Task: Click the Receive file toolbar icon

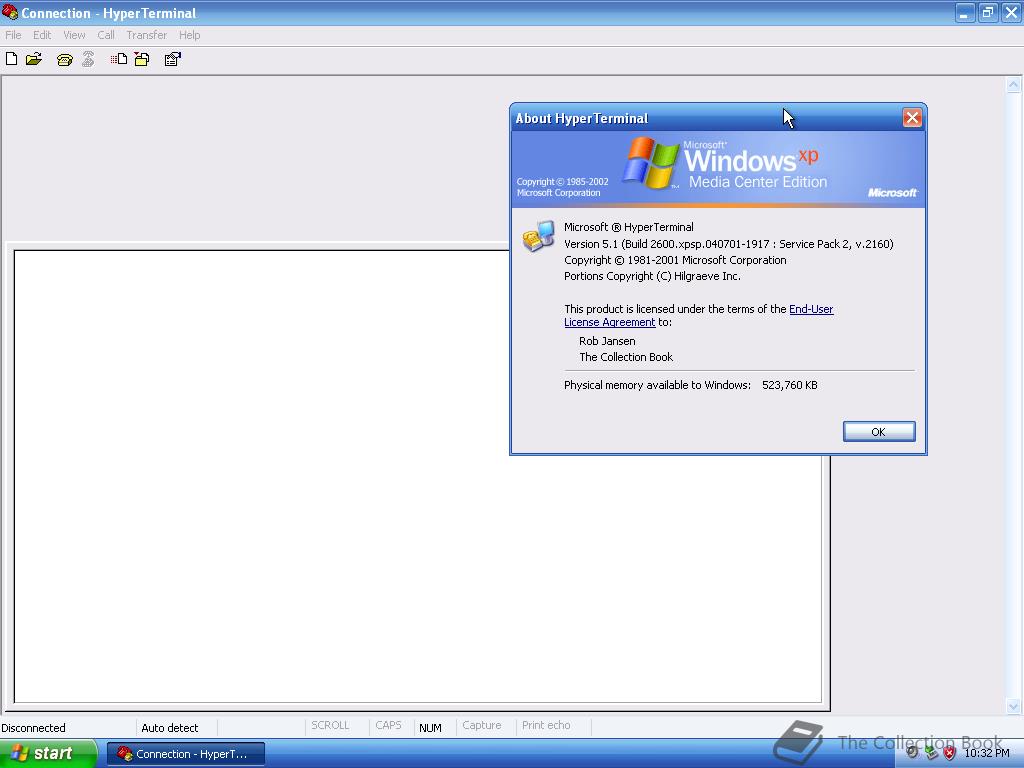Action: click(142, 59)
